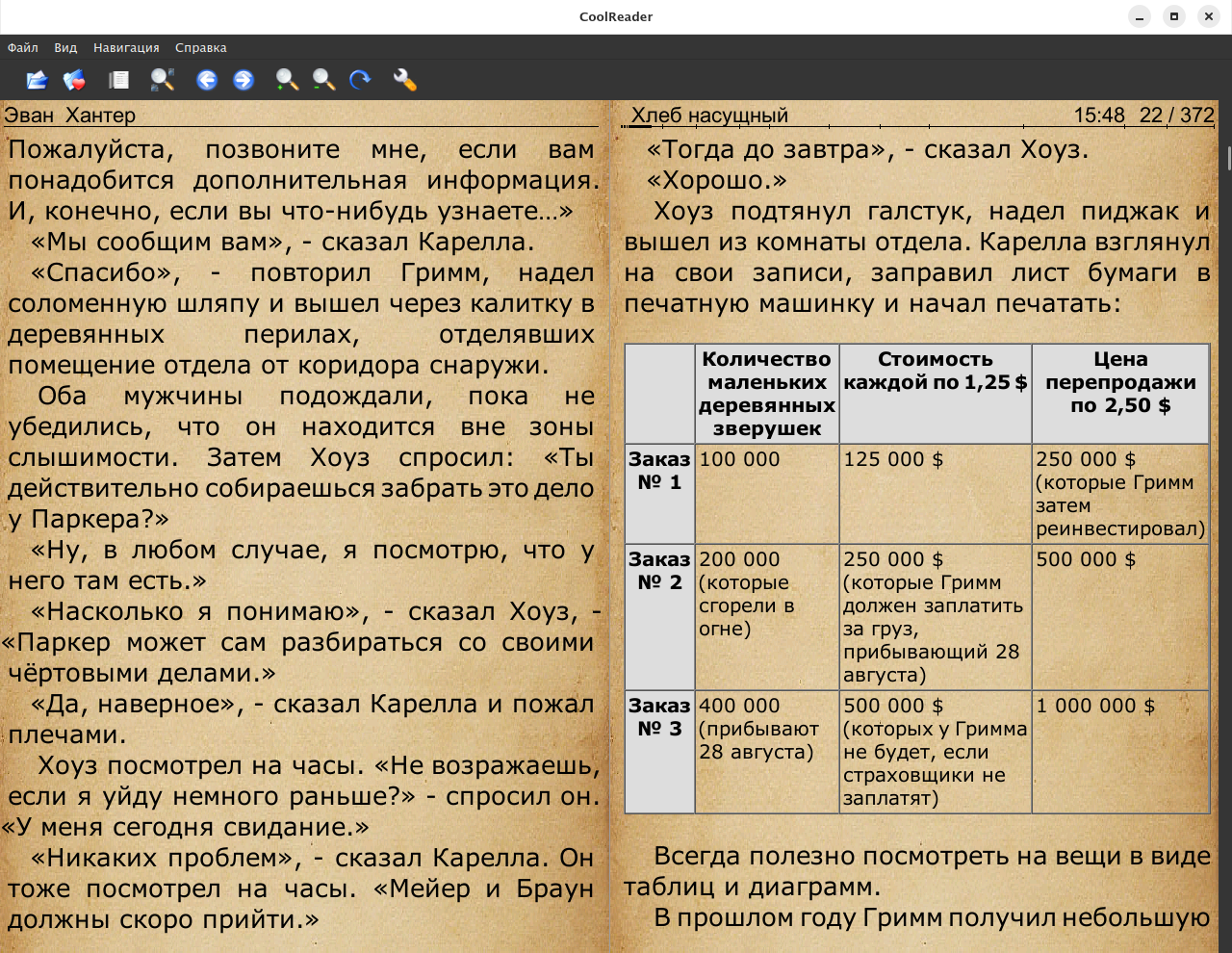Click cell '250 000 $ (которые Гримм должен заплатить...)'

(x=936, y=617)
